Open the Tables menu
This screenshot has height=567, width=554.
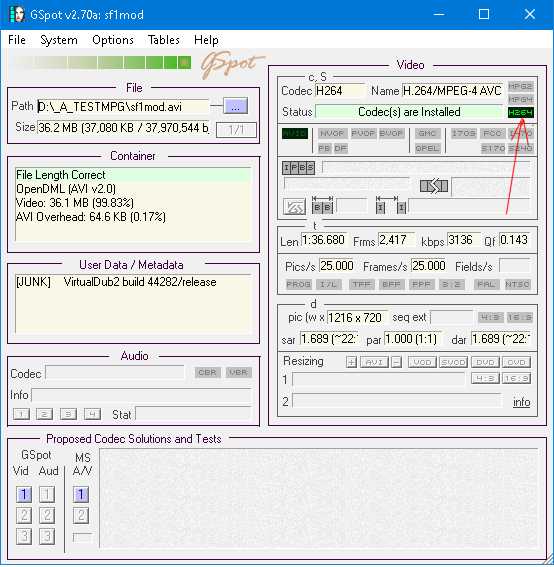point(163,40)
